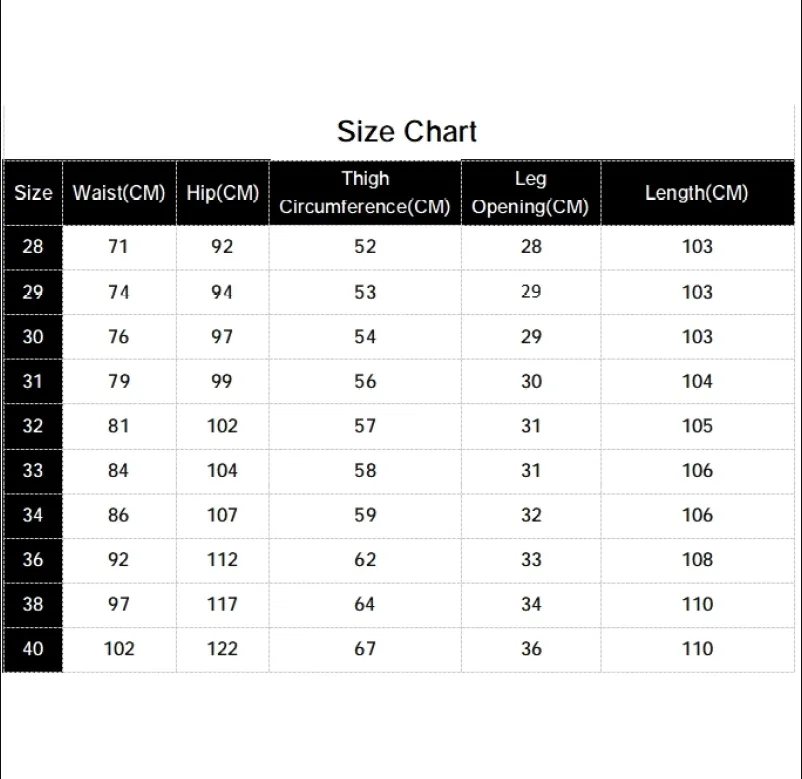Select hip value 107 in size 34 row
Viewport: 802px width, 779px height.
pos(222,515)
